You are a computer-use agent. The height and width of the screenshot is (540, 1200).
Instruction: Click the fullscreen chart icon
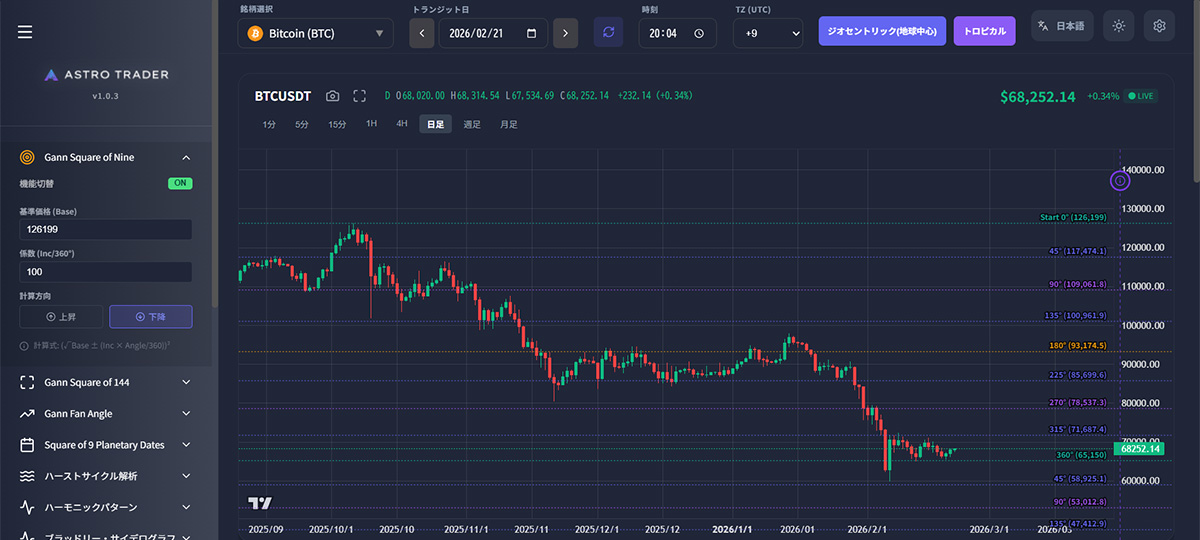point(360,96)
